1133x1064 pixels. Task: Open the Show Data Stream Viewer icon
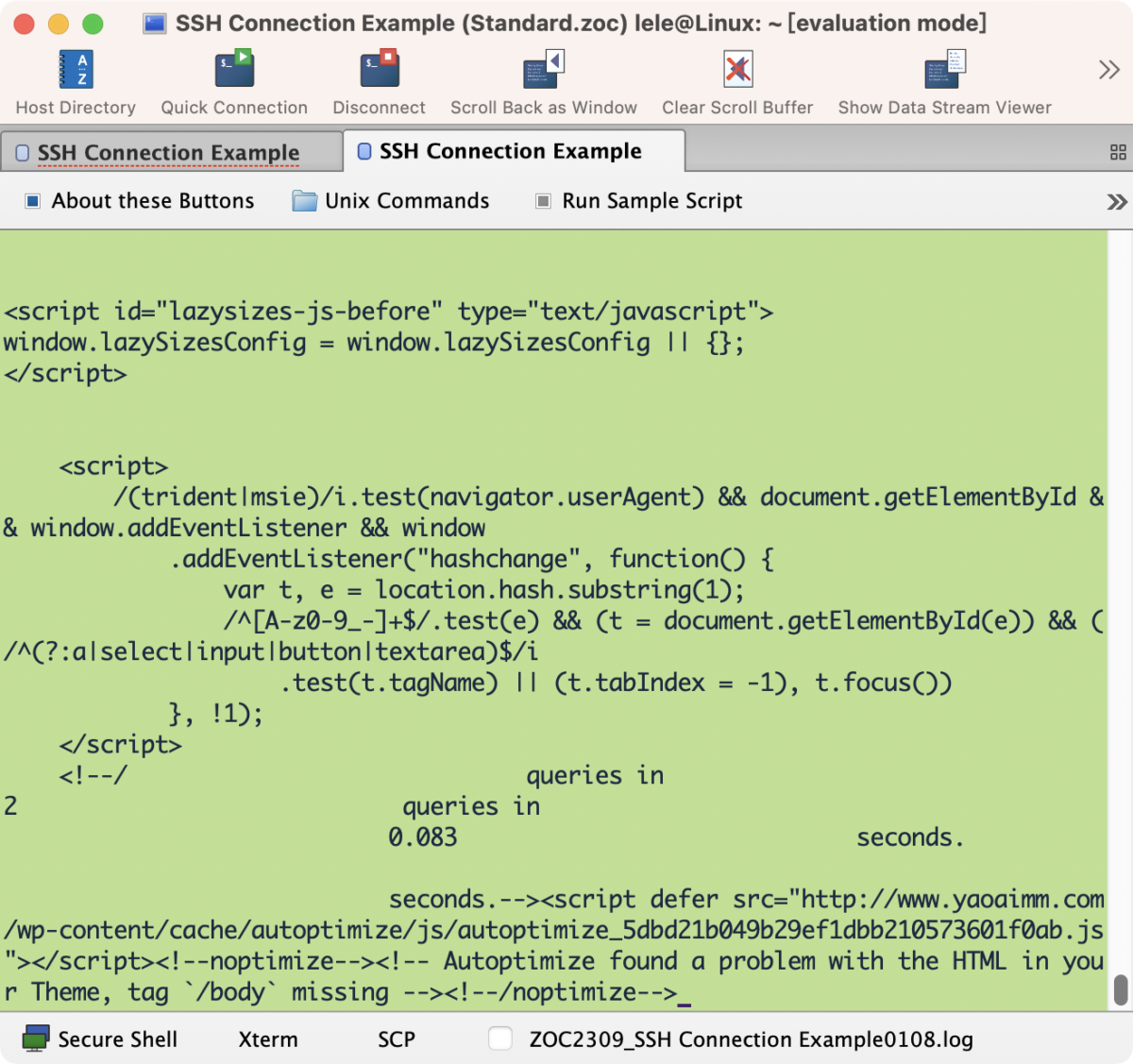945,70
